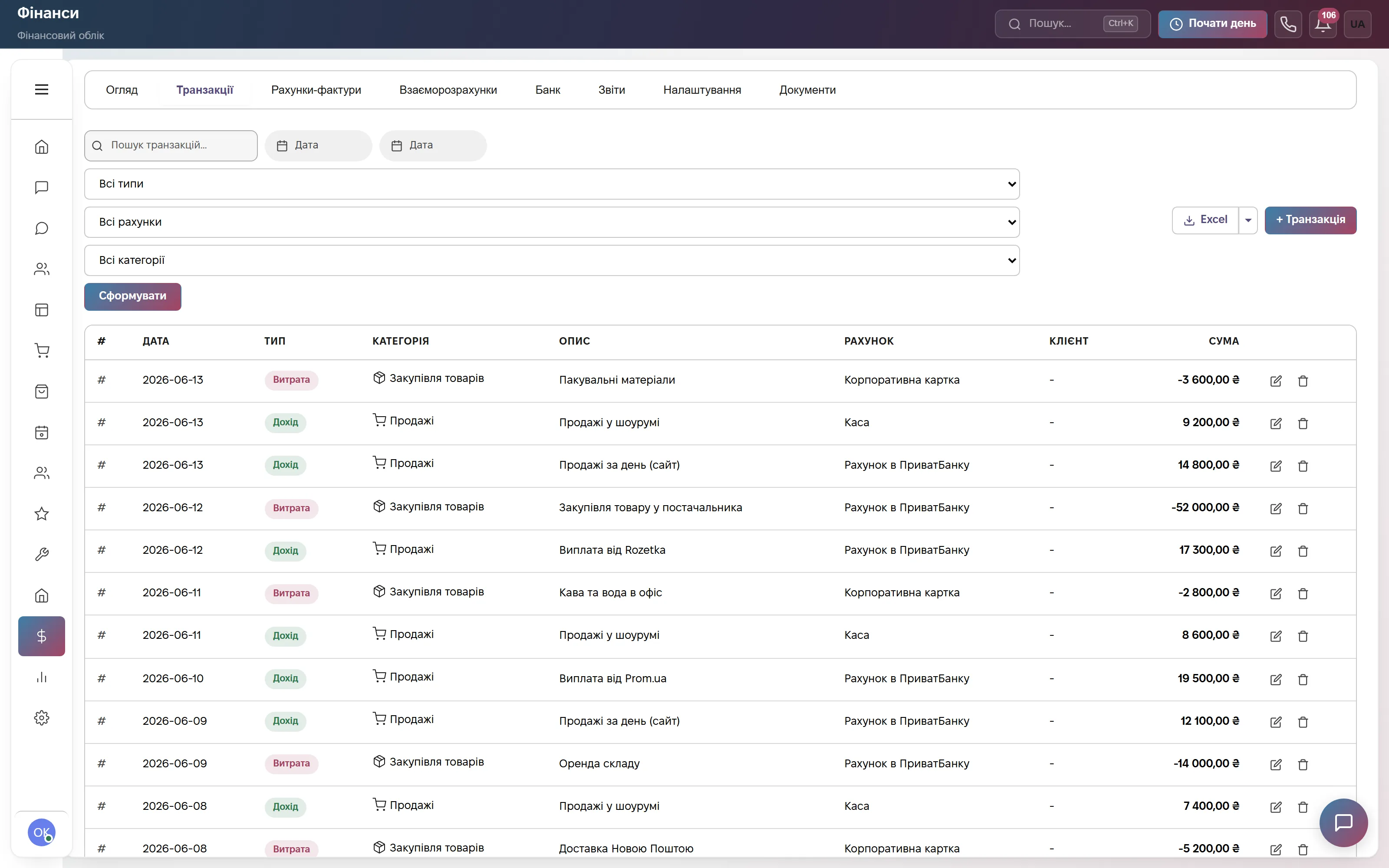Focus the Пошук транзакцій search field
1389x868 pixels.
tap(171, 146)
